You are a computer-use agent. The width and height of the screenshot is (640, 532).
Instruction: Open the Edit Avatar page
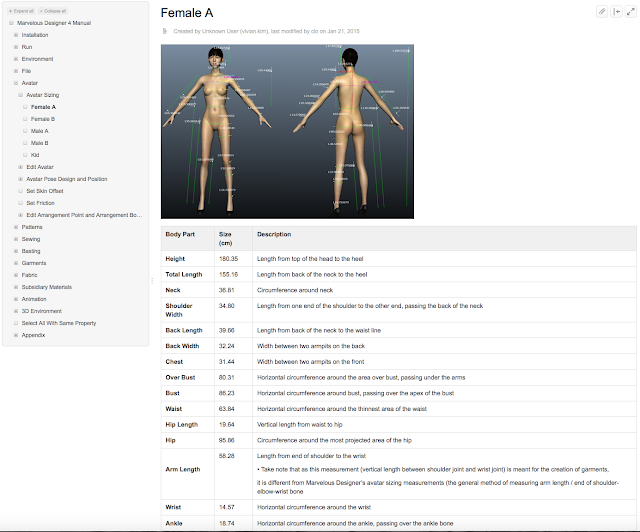[x=40, y=167]
